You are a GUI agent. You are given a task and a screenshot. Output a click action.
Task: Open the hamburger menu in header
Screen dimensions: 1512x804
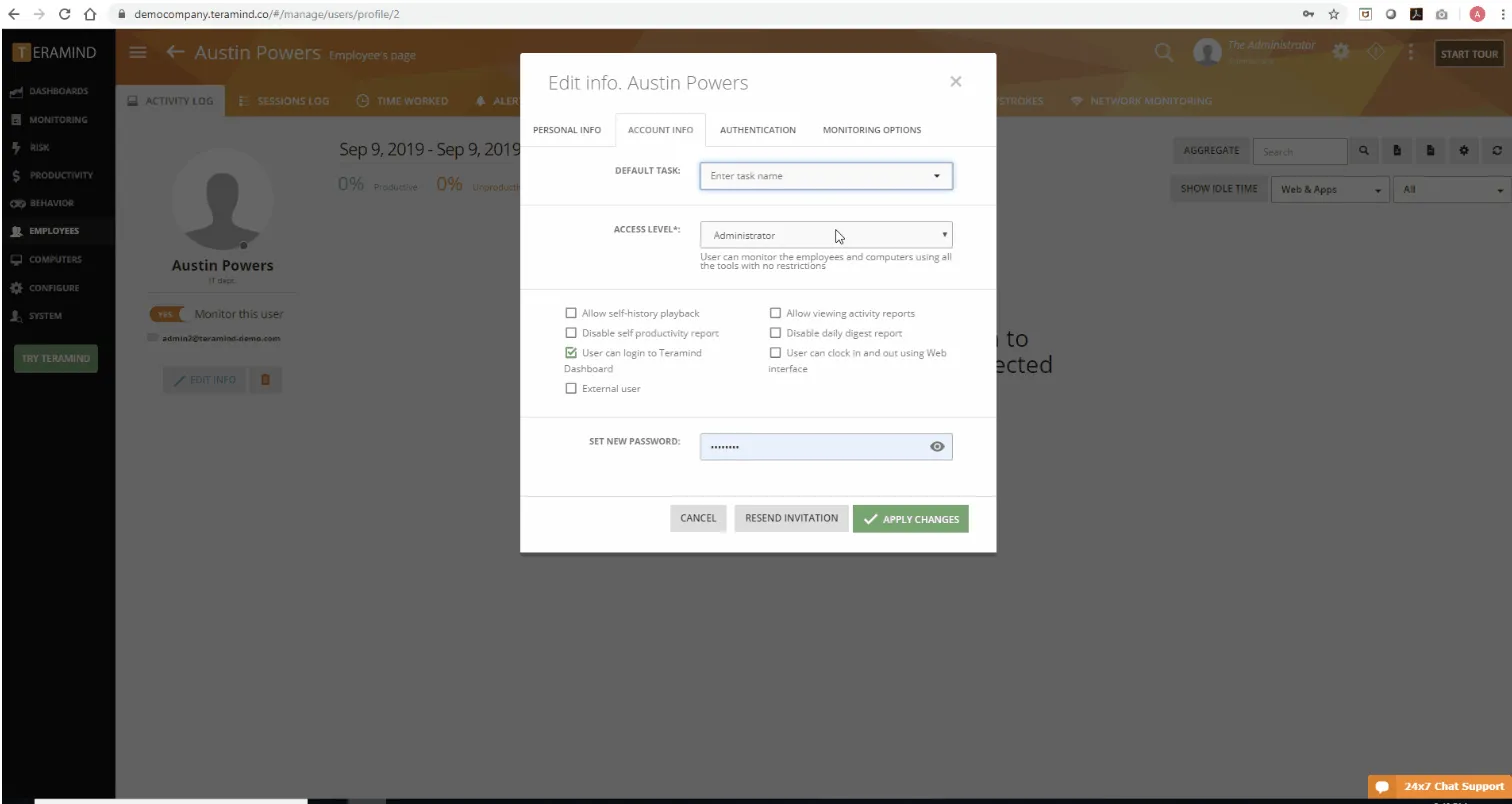pyautogui.click(x=138, y=52)
